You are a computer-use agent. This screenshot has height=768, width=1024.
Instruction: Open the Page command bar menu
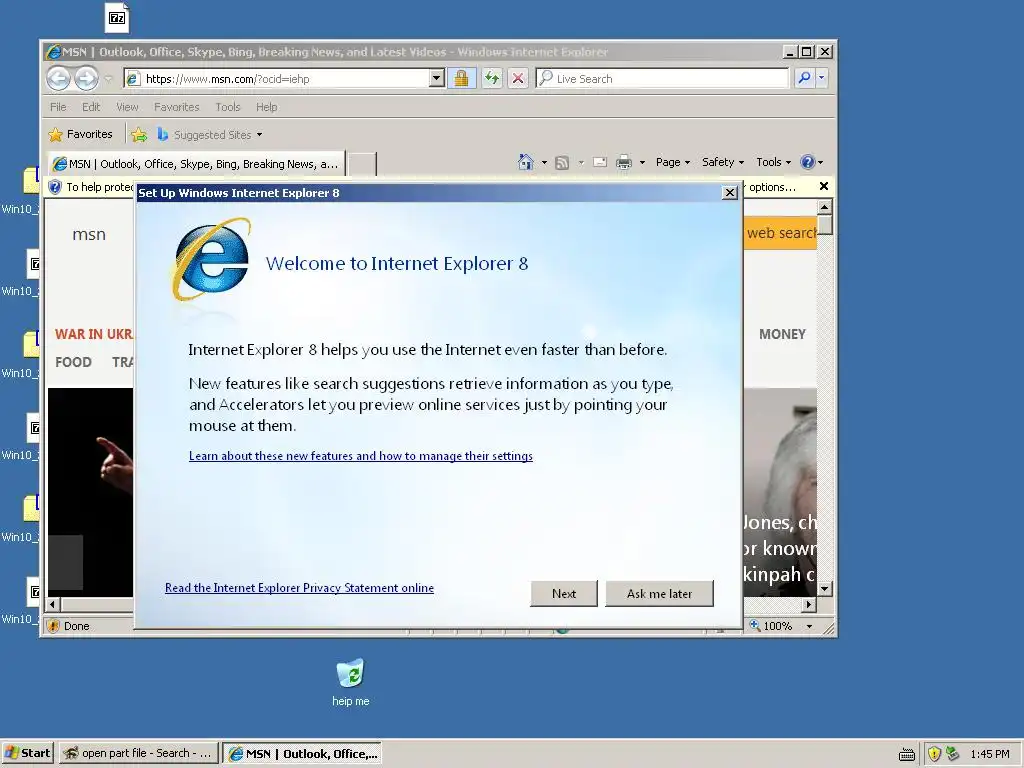[x=673, y=162]
